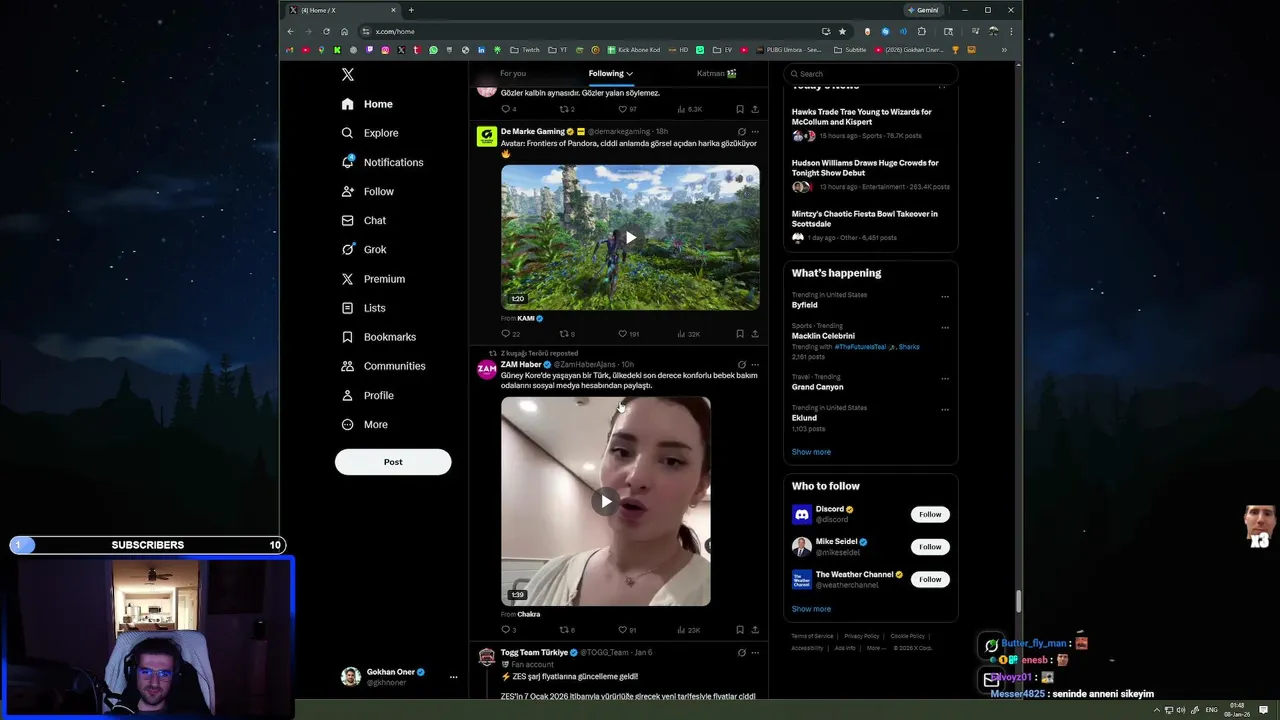This screenshot has width=1280, height=720.
Task: Click the white Post button
Action: 393,462
